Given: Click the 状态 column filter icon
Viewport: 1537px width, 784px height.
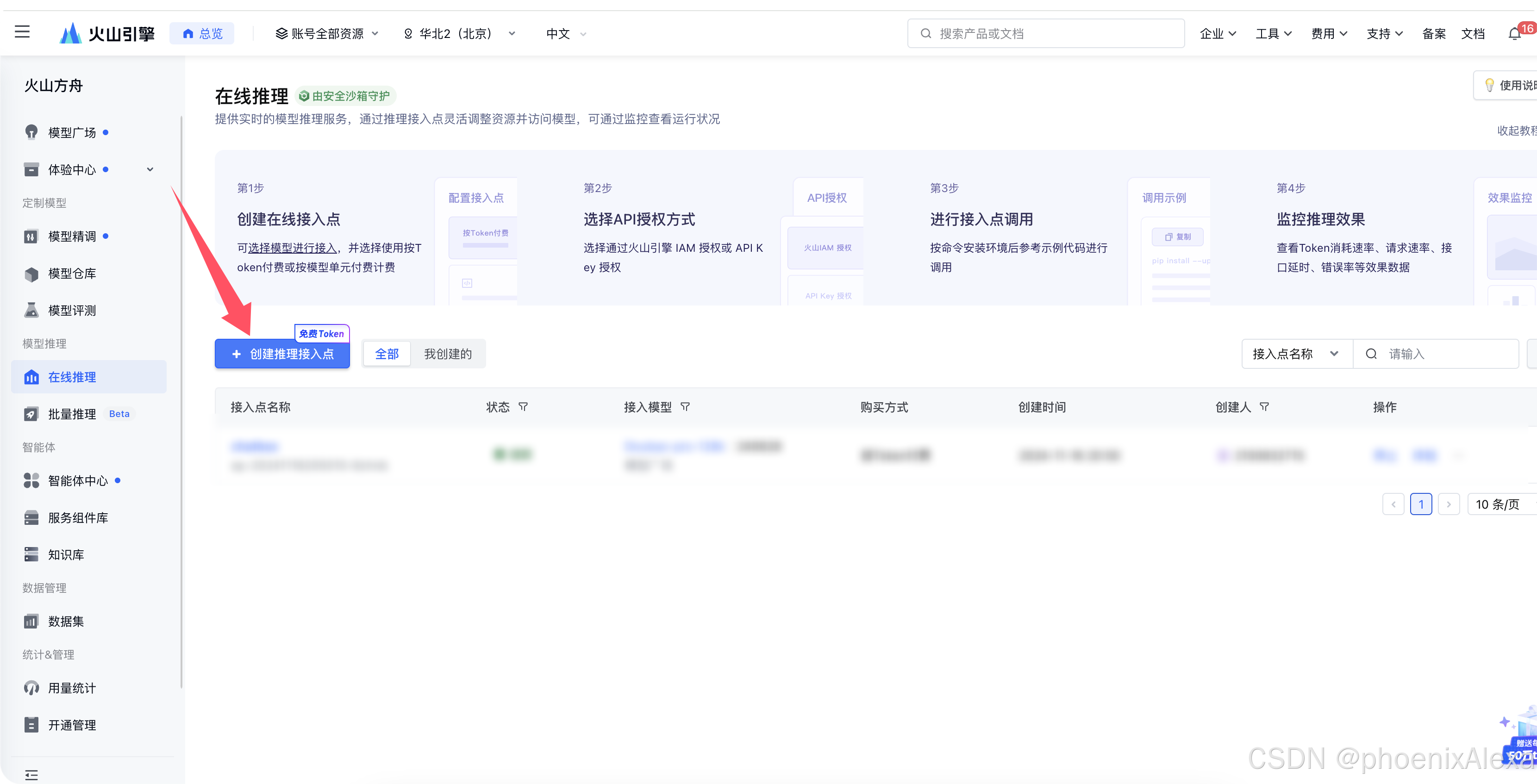Looking at the screenshot, I should pos(523,407).
